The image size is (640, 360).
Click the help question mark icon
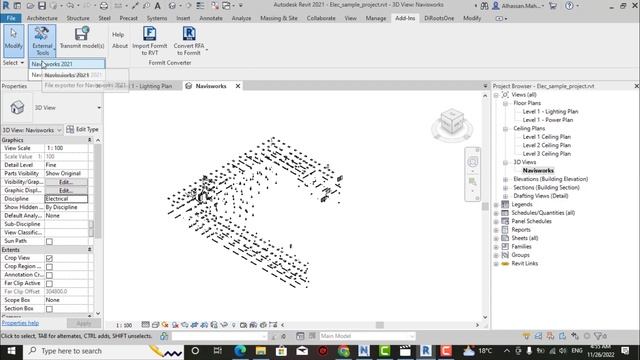[x=569, y=6]
